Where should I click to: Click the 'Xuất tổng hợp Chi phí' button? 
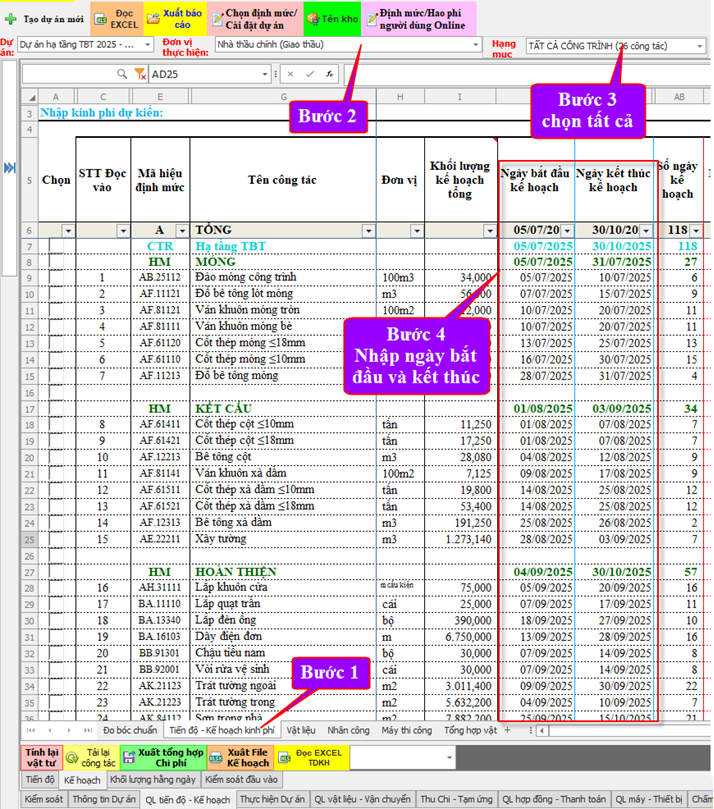157,757
